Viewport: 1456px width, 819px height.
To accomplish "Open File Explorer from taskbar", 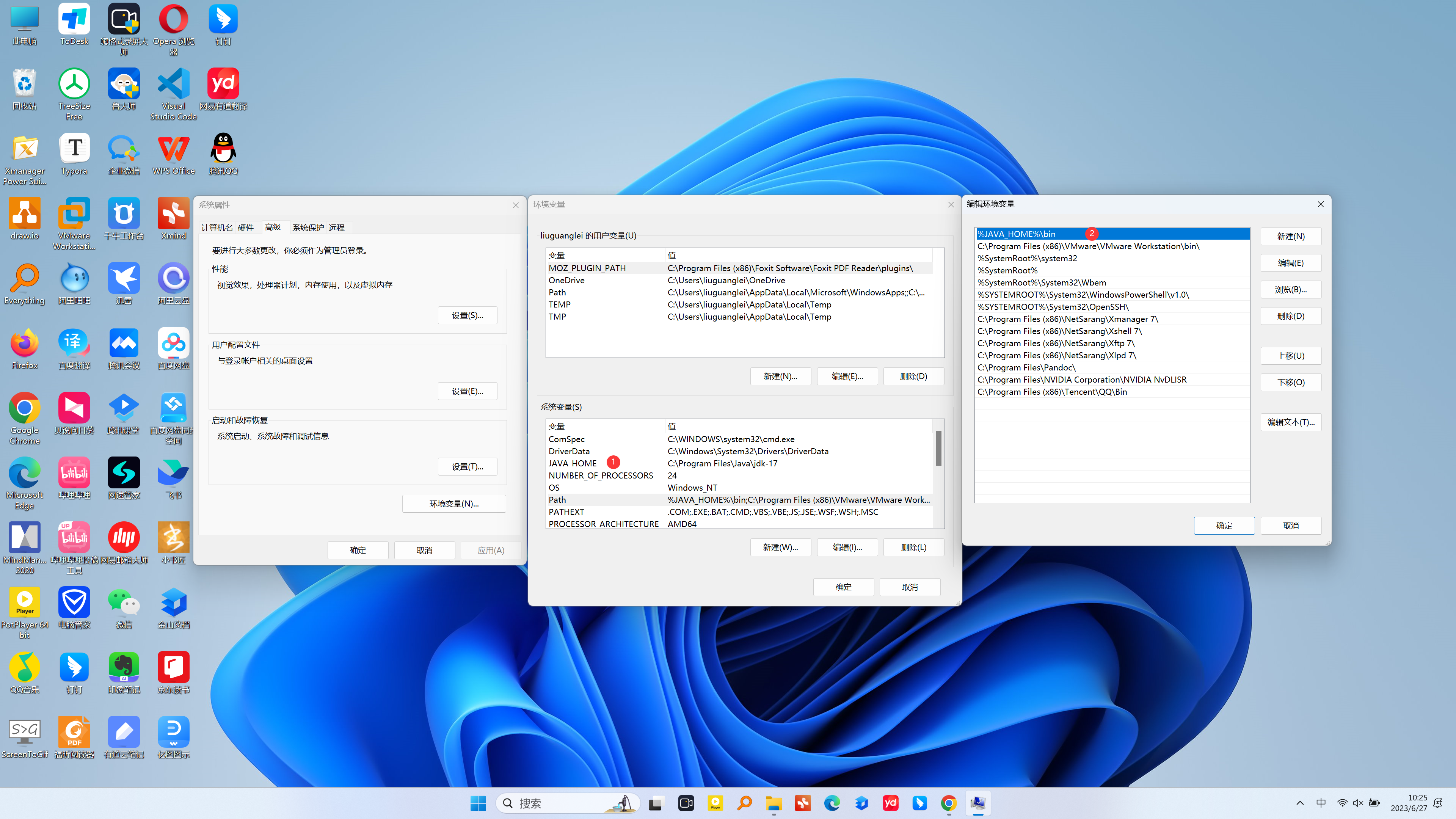I will click(x=773, y=803).
